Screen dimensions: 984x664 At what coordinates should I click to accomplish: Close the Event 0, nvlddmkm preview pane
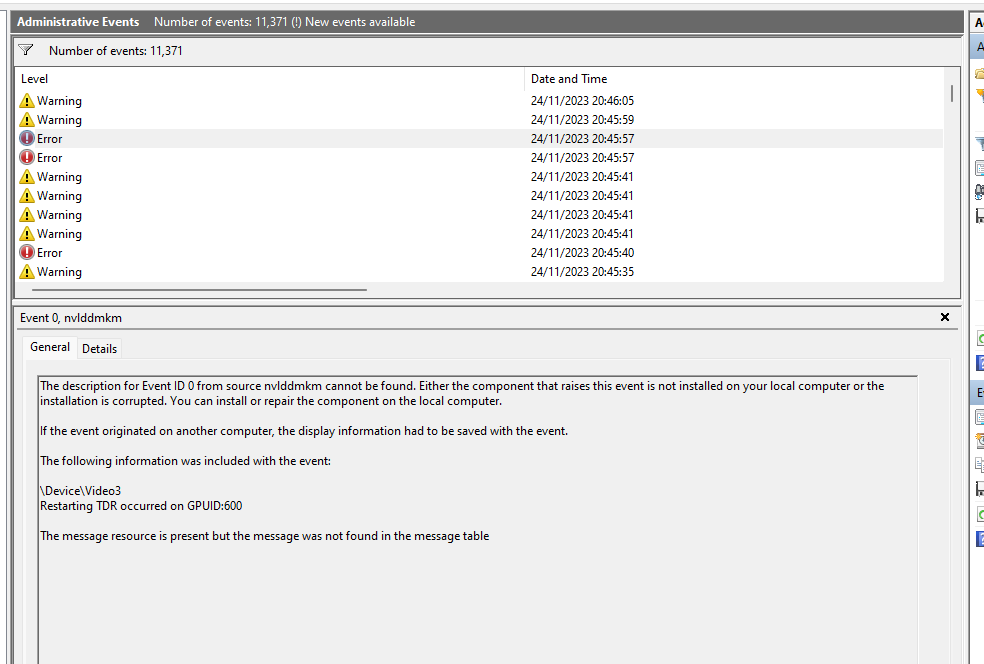[x=945, y=317]
